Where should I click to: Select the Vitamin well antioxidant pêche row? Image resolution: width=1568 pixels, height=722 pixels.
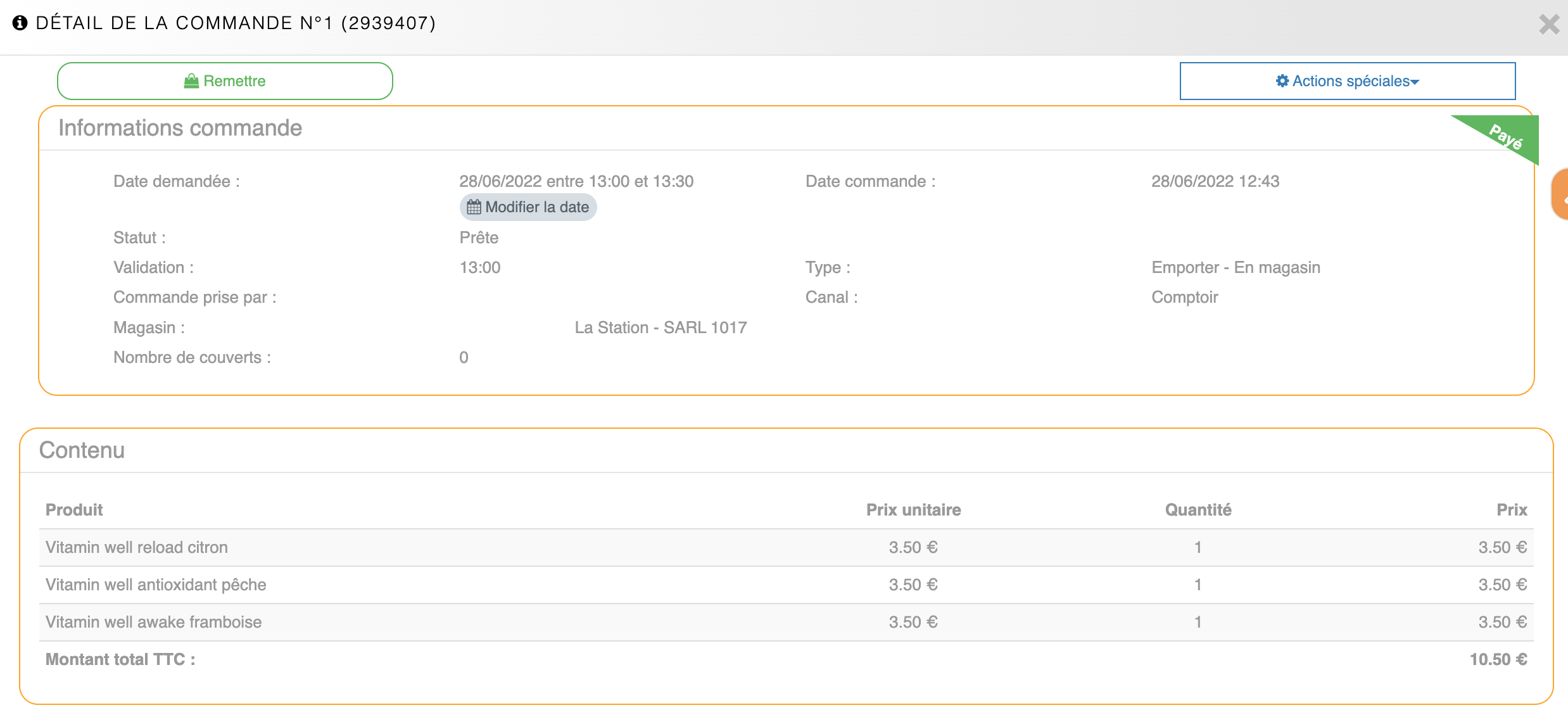pos(785,585)
